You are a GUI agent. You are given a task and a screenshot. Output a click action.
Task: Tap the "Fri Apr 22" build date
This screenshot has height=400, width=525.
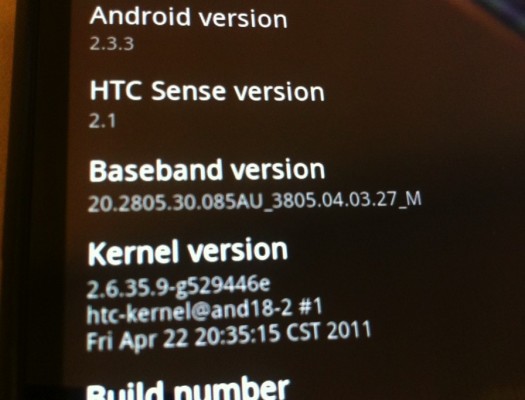[x=137, y=340]
